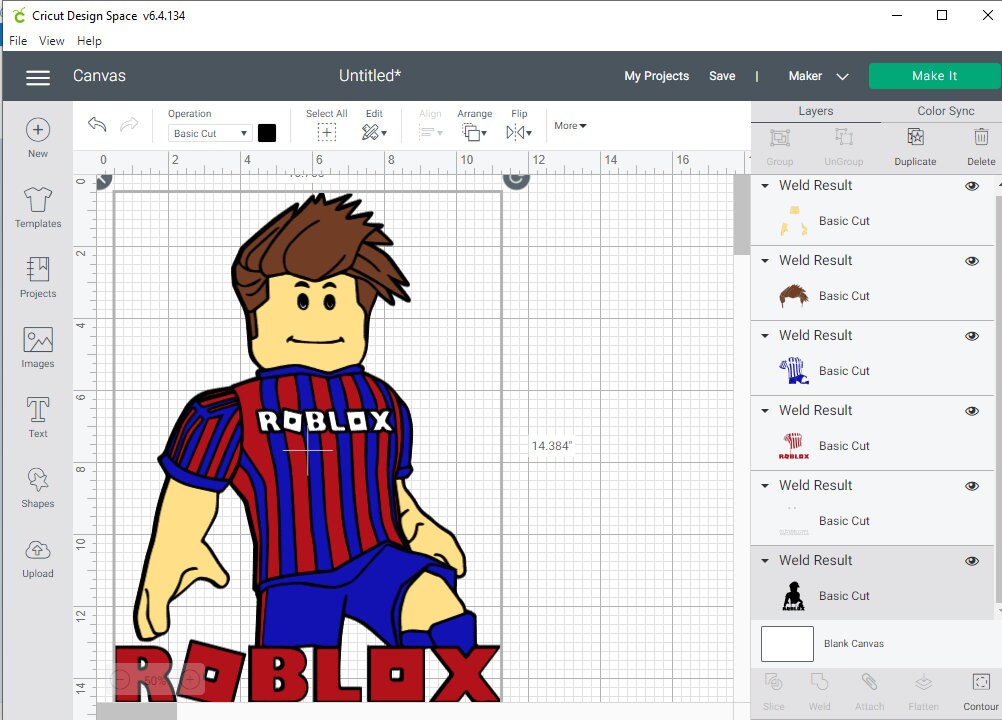This screenshot has width=1002, height=720.
Task: Click the Delete trash icon
Action: pos(981,137)
